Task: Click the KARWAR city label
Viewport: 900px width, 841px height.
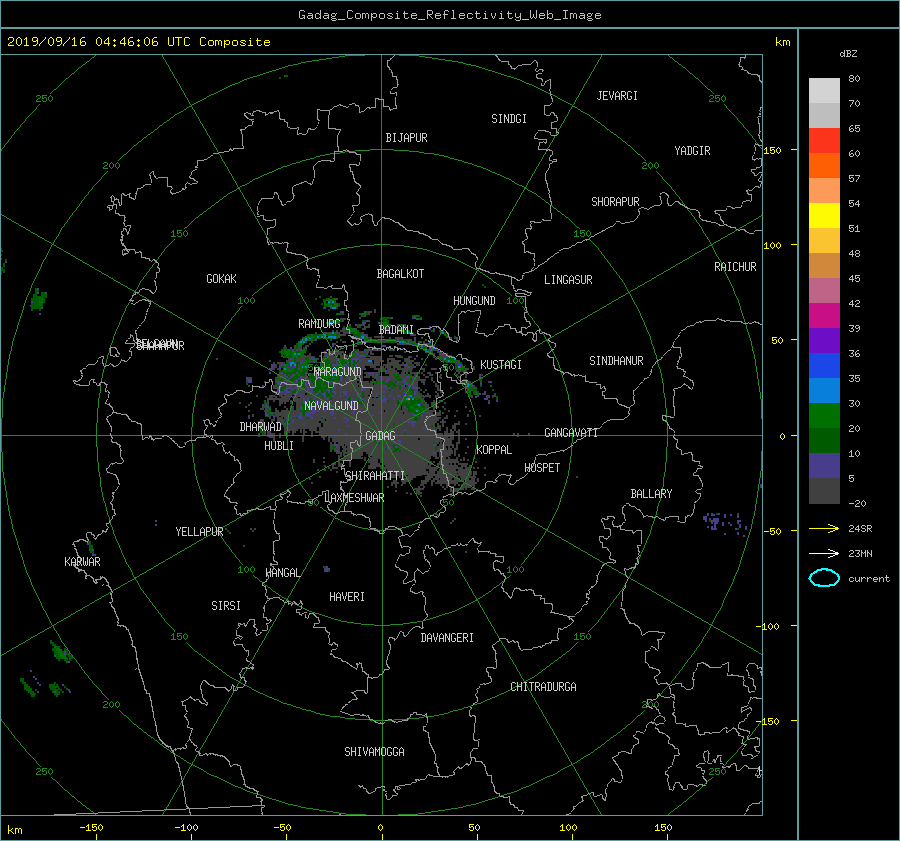Action: click(82, 562)
